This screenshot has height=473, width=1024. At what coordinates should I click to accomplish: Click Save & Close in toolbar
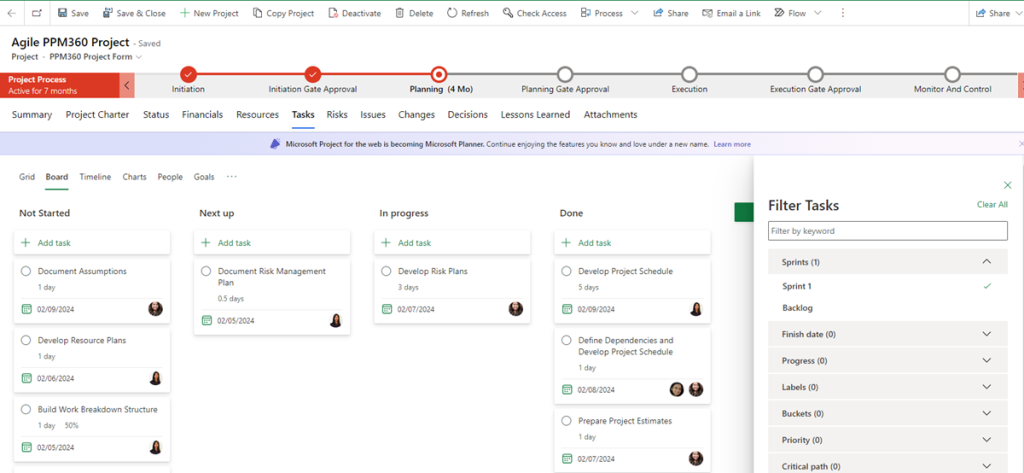point(134,13)
